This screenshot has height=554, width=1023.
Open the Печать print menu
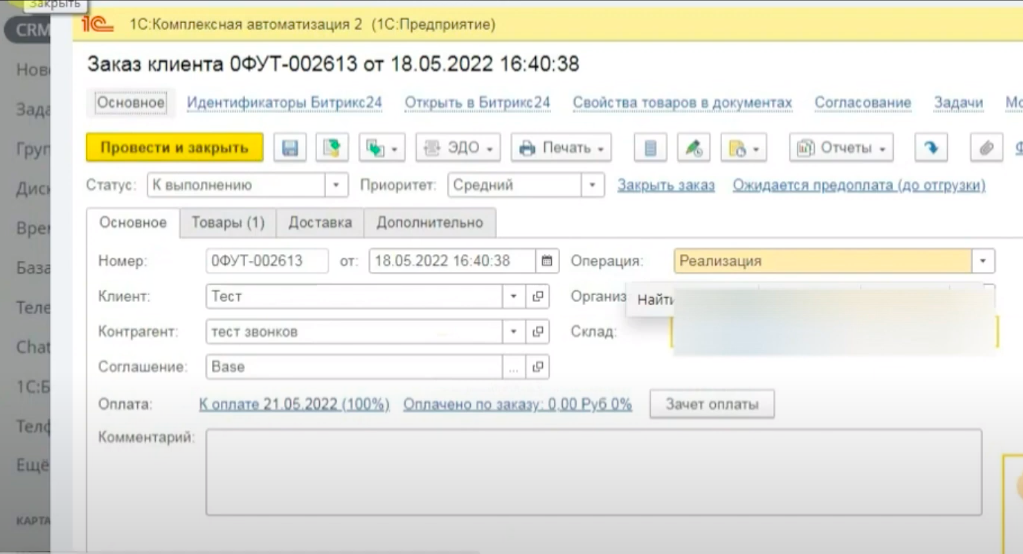(561, 148)
